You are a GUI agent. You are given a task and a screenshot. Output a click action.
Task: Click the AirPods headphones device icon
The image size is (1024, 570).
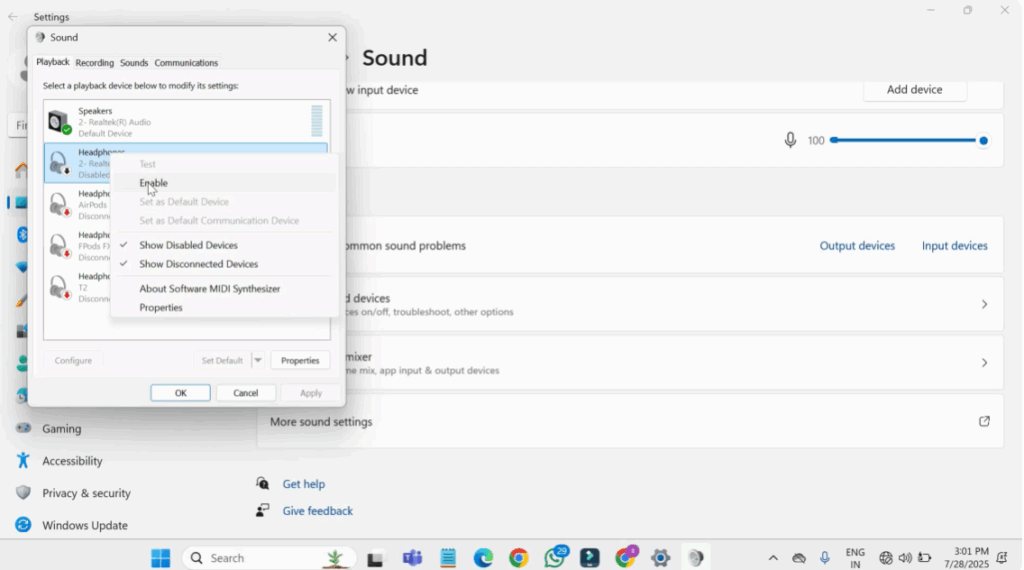point(59,205)
